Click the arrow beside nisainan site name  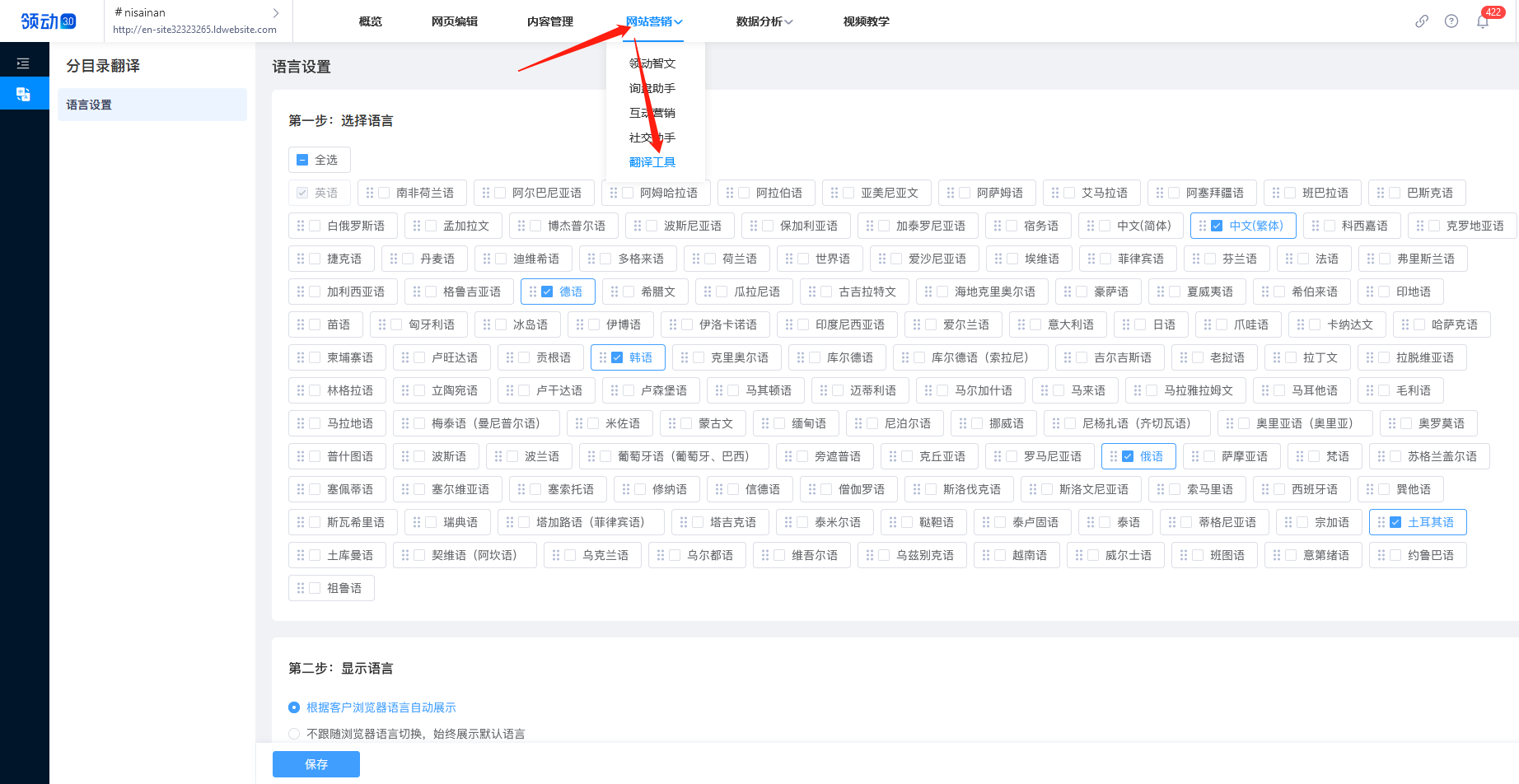[x=275, y=12]
